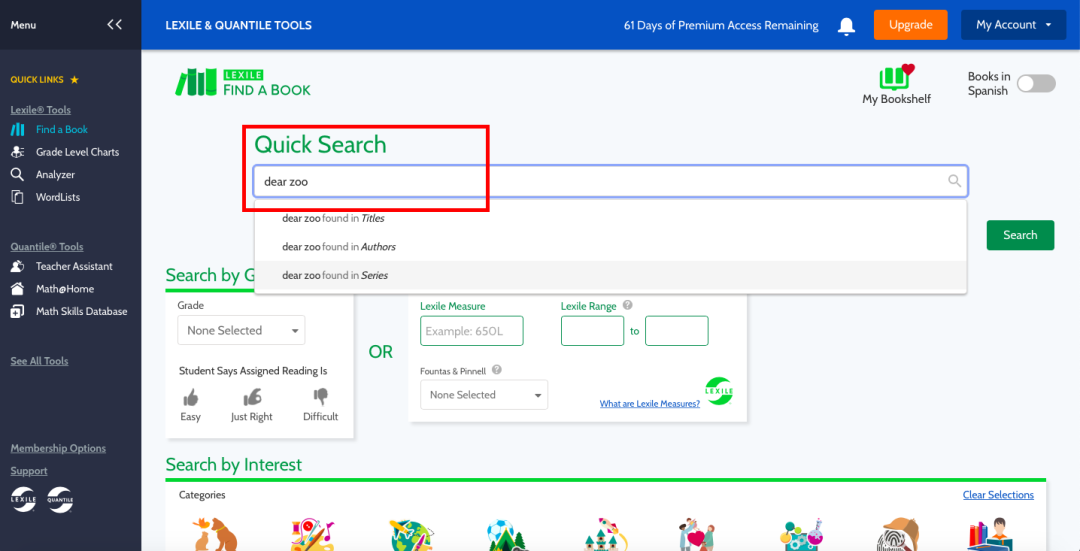Click the Quick Links star icon

pyautogui.click(x=74, y=80)
